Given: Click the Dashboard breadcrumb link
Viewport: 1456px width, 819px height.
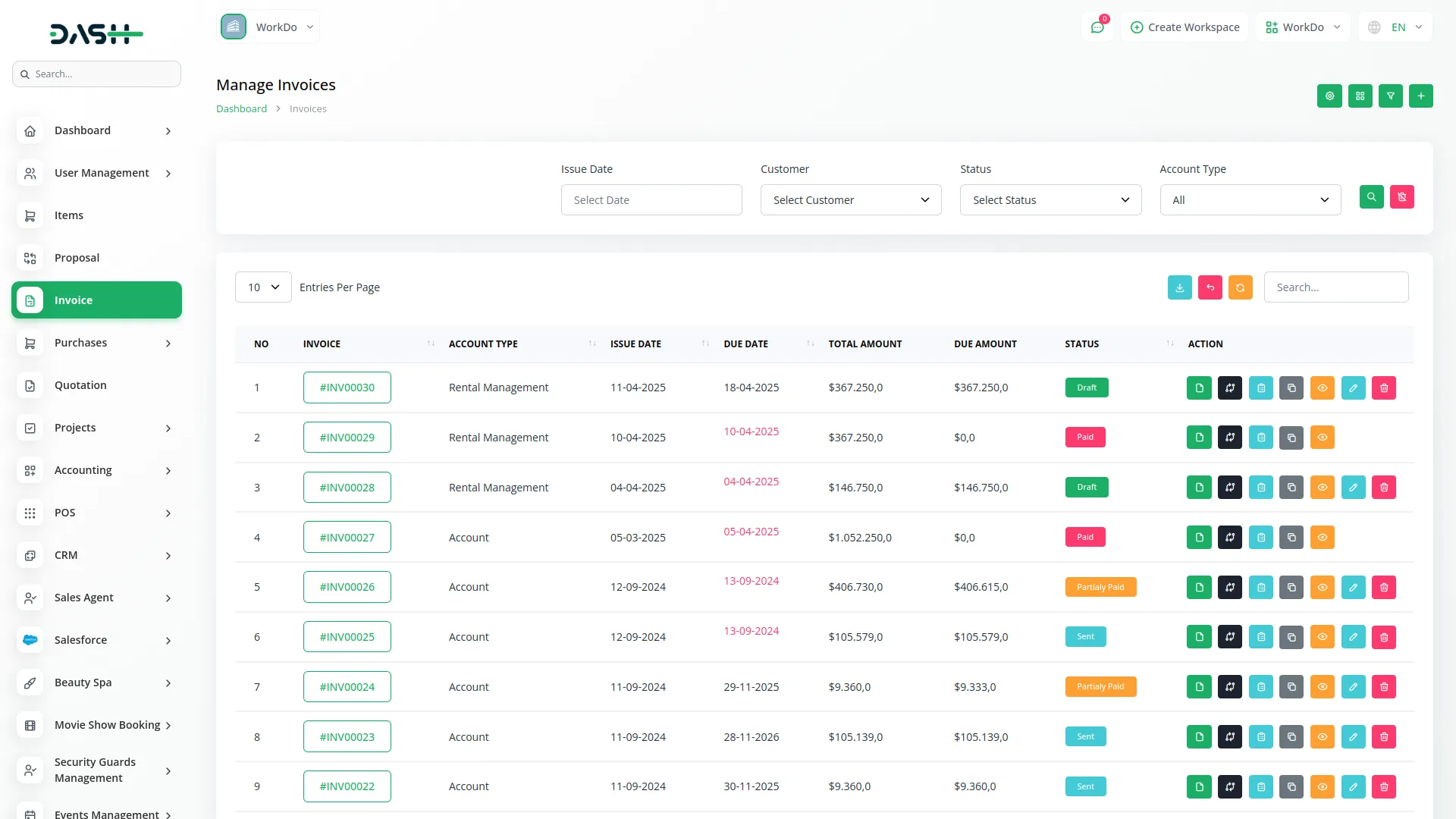Looking at the screenshot, I should 241,108.
